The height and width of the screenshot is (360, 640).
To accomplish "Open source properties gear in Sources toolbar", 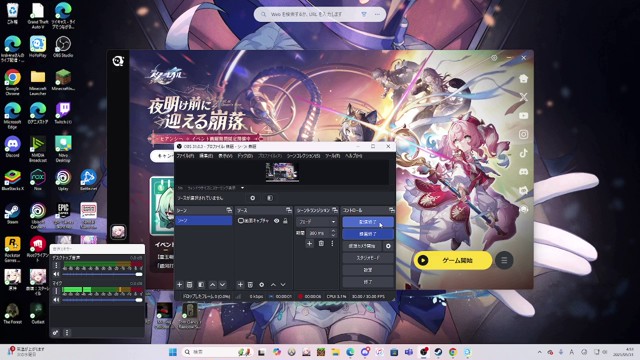I will coord(262,284).
